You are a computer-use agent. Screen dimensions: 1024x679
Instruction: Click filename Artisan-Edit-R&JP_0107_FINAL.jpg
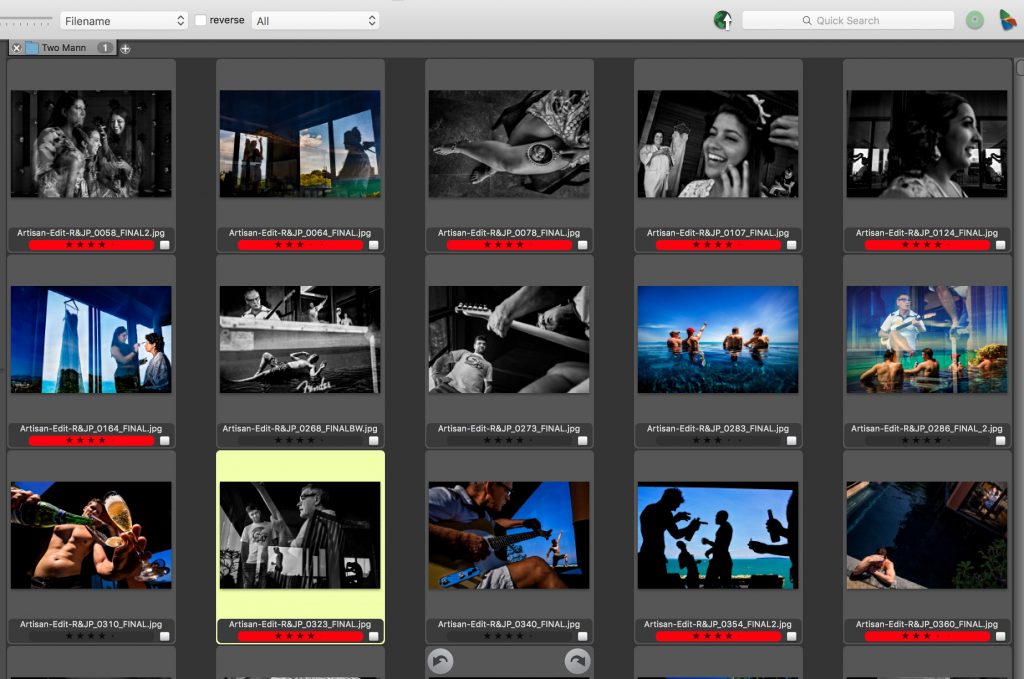[718, 233]
